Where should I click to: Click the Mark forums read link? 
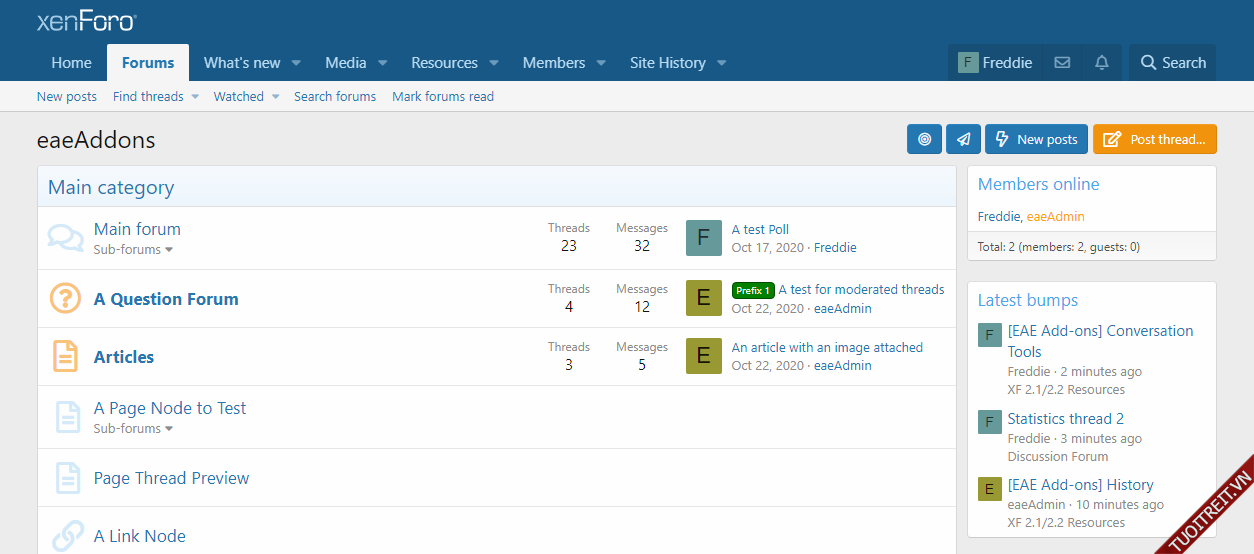[x=443, y=97]
